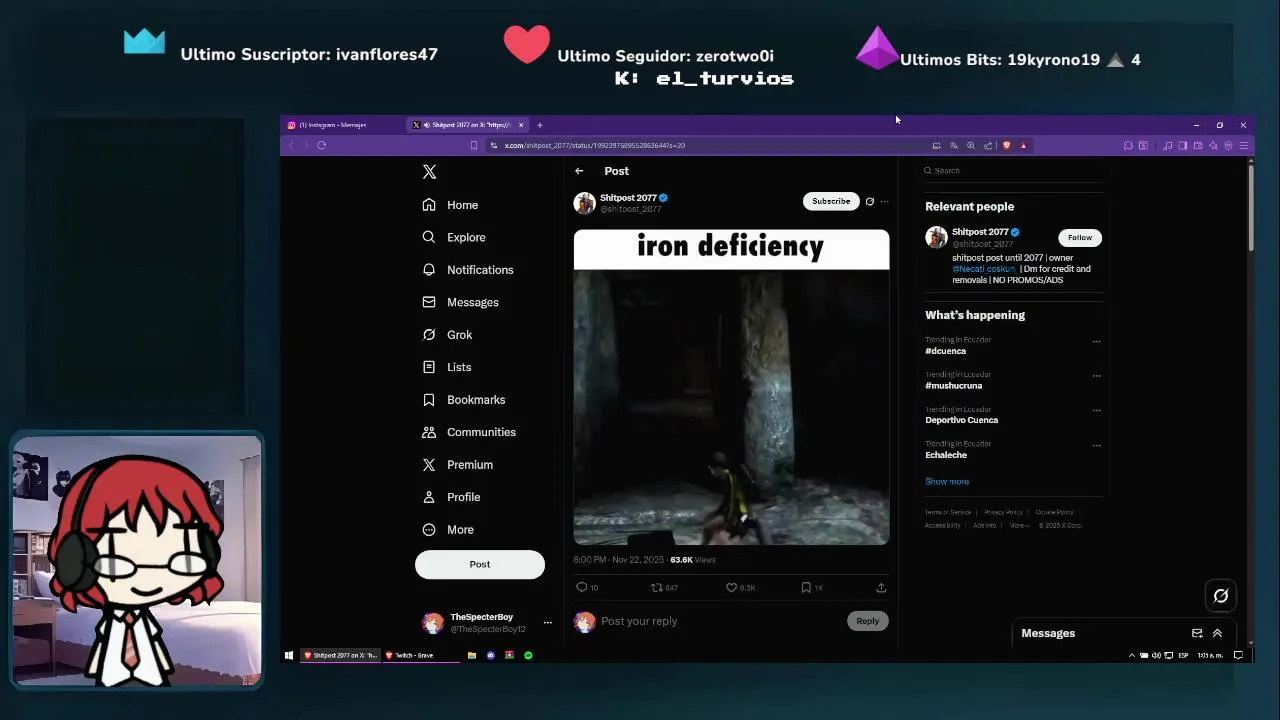Click the Grok icon beside Subscribe
Screen dimensions: 1280x720
[870, 202]
